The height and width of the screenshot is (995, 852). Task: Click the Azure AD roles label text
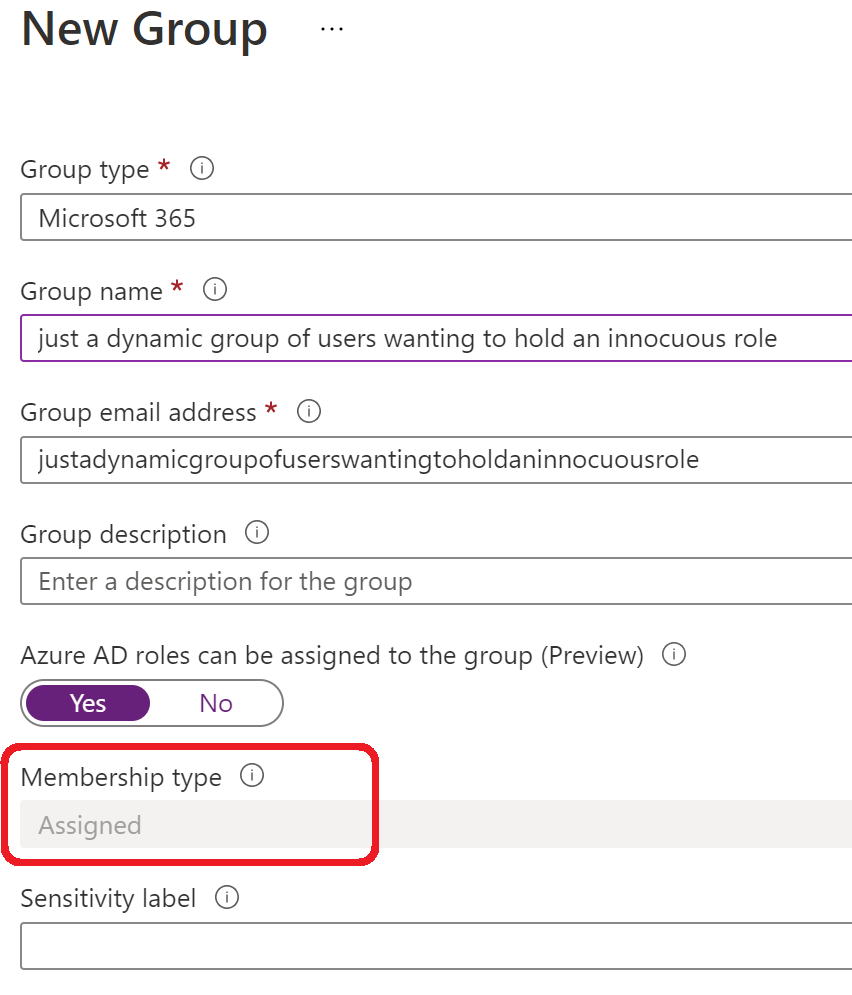click(332, 656)
